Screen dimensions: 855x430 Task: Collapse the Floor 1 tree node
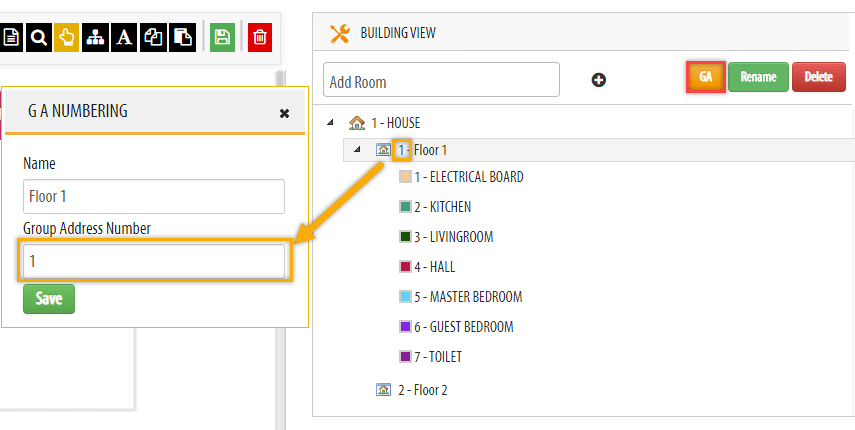click(x=357, y=150)
